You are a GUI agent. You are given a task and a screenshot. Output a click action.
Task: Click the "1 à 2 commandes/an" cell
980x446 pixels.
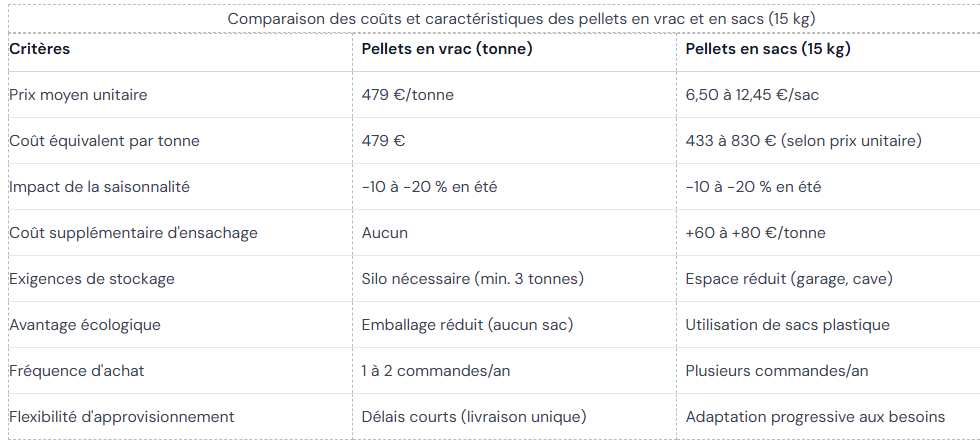click(x=436, y=371)
